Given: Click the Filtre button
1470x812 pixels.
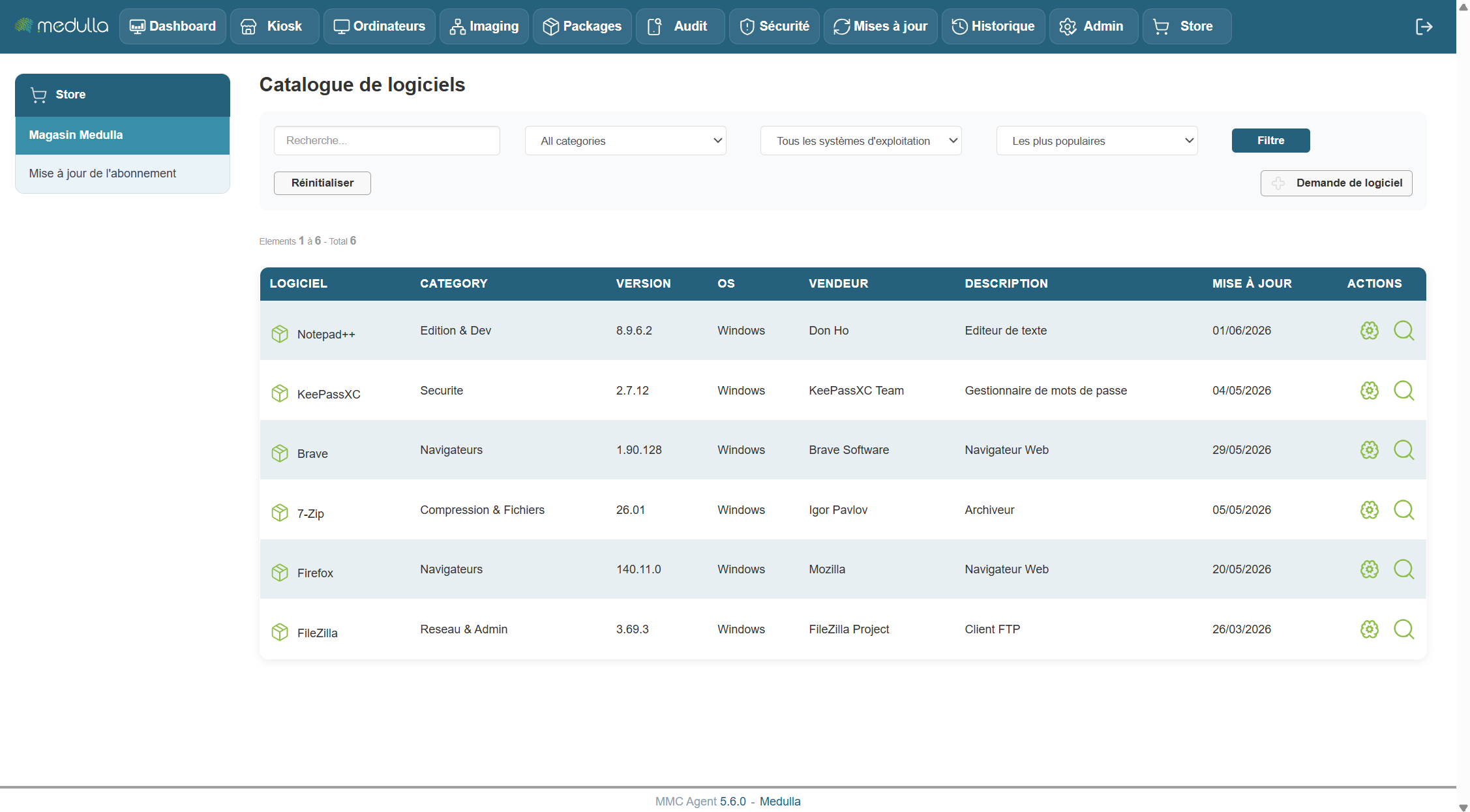Looking at the screenshot, I should (1270, 141).
